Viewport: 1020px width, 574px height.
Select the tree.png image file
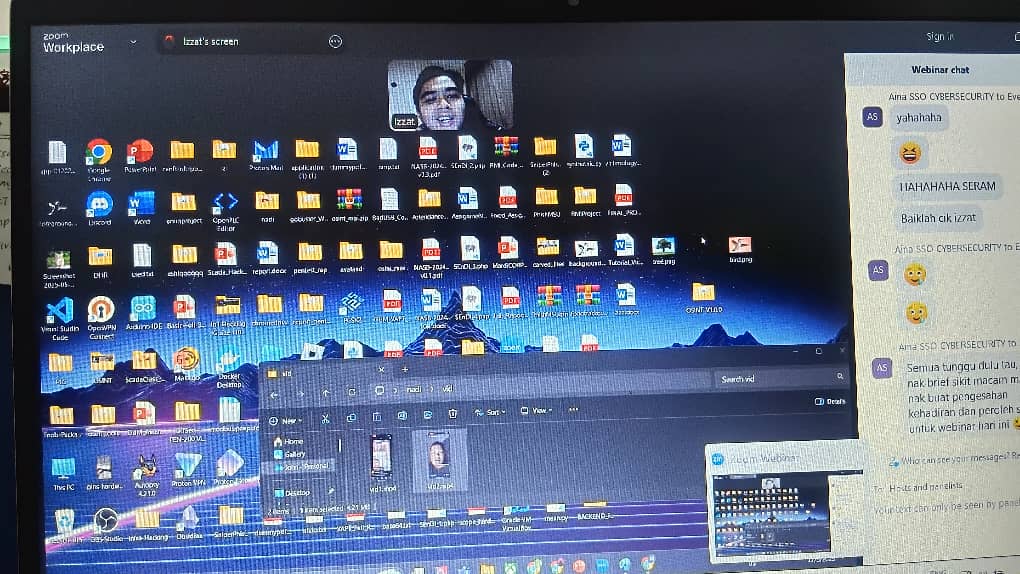click(663, 251)
